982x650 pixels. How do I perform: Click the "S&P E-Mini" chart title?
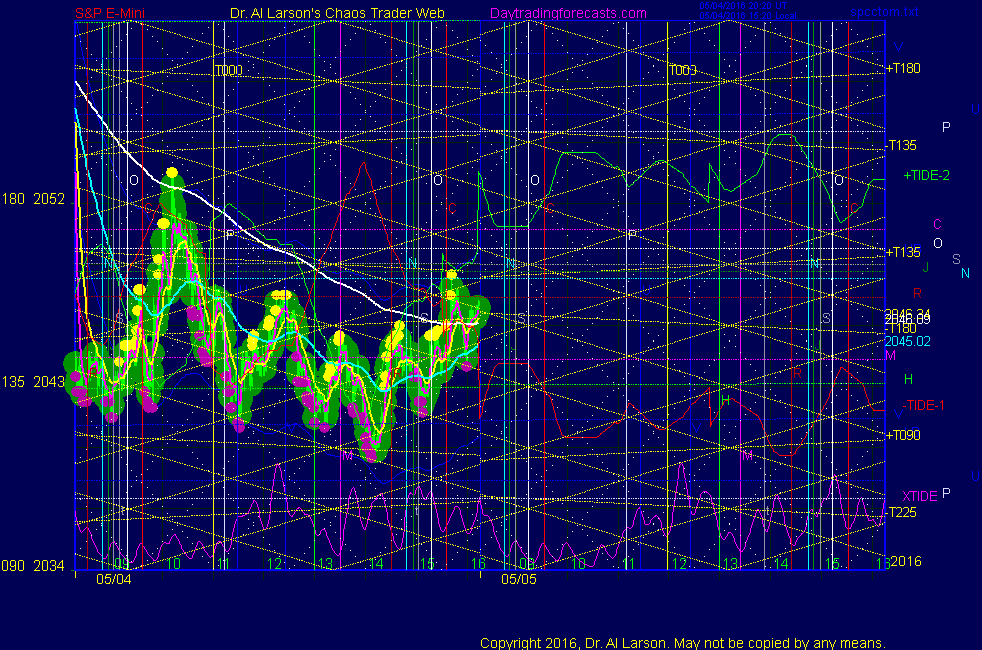pos(110,13)
